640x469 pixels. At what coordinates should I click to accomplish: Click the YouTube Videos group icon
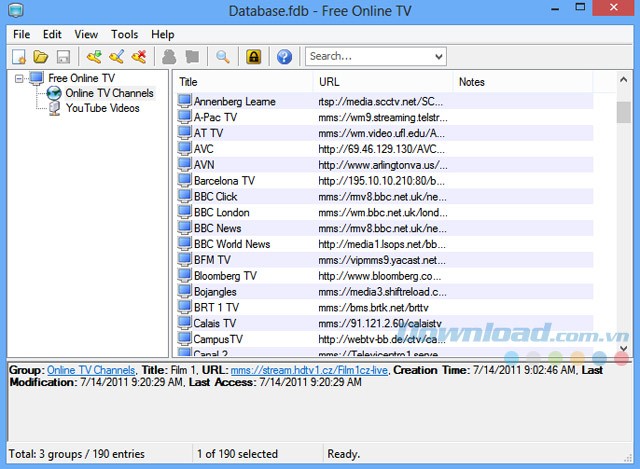pyautogui.click(x=54, y=109)
